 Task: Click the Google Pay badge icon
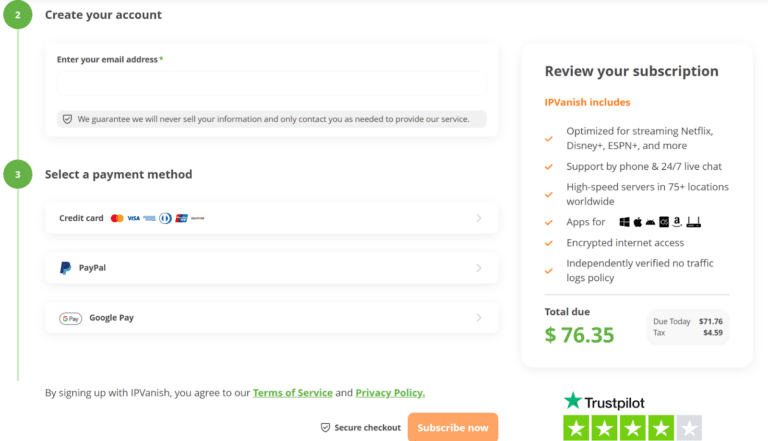pos(70,318)
